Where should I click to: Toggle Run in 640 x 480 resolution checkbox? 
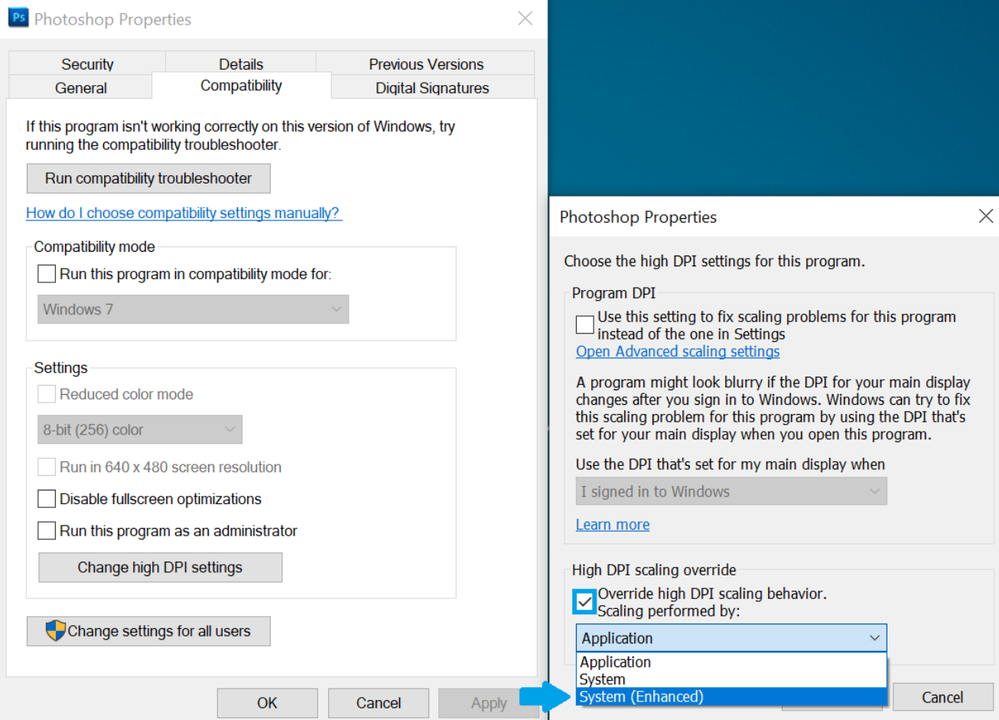point(47,466)
